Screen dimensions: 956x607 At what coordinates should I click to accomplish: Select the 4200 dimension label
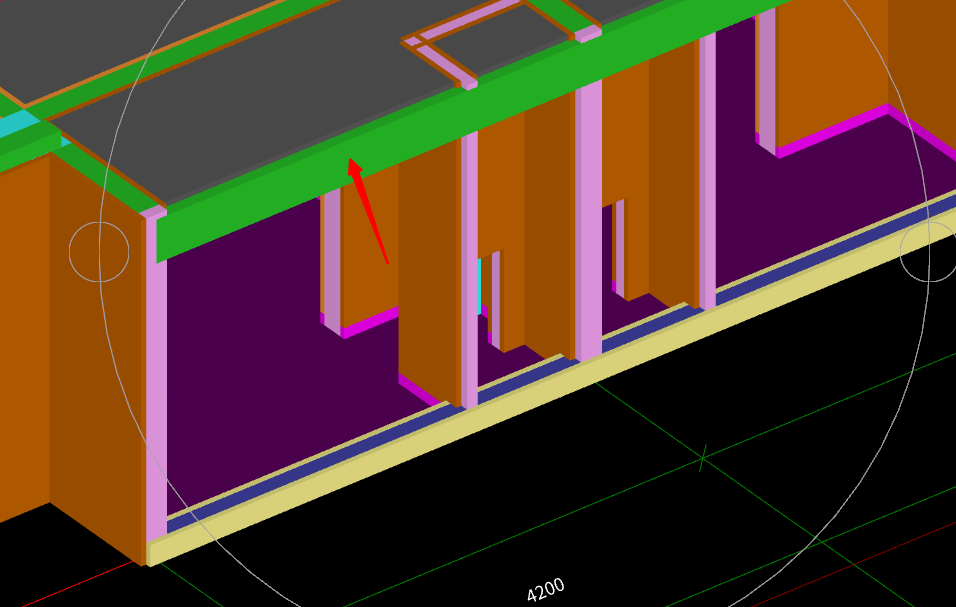pyautogui.click(x=546, y=590)
